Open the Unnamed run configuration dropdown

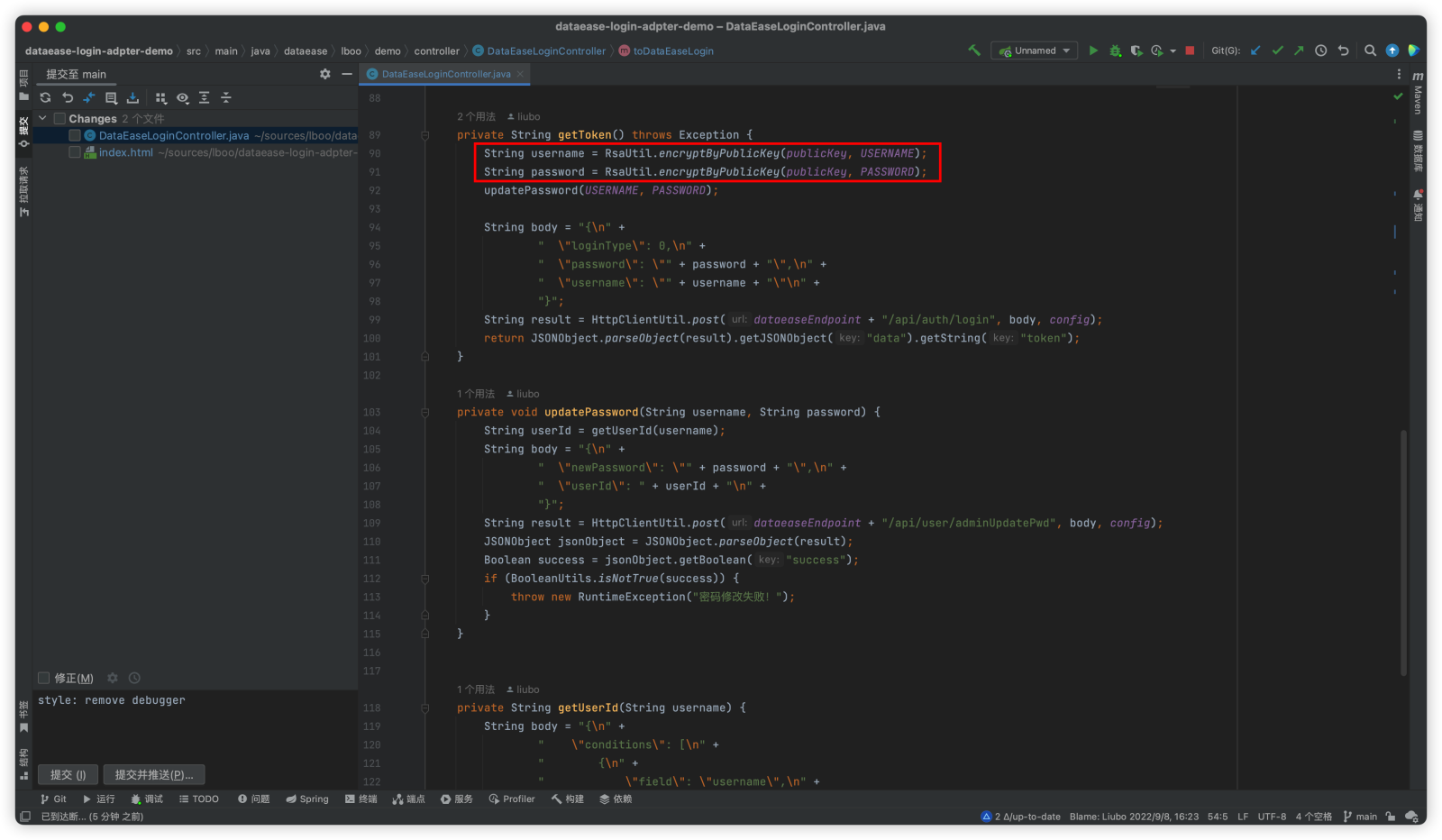tap(1035, 50)
